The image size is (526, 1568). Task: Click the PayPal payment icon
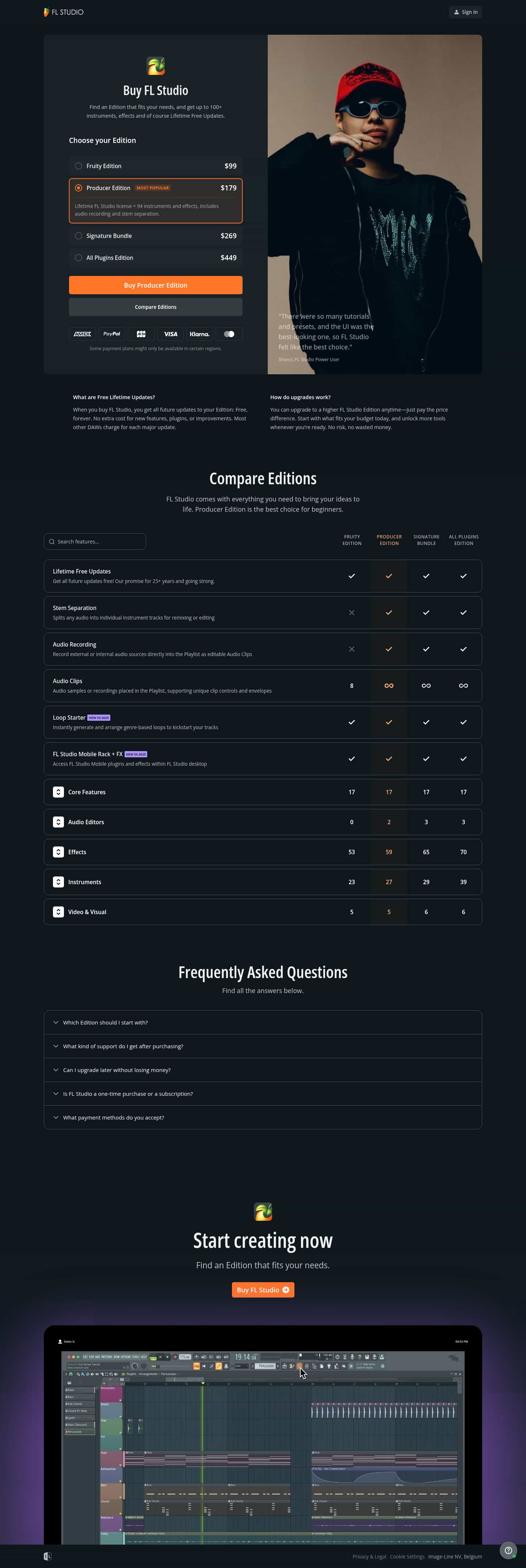112,334
